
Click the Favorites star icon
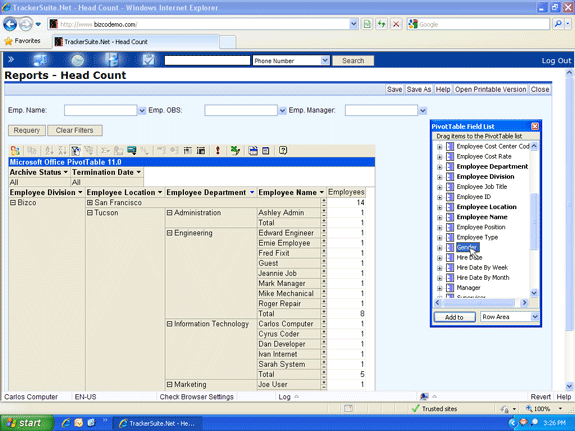click(x=8, y=41)
